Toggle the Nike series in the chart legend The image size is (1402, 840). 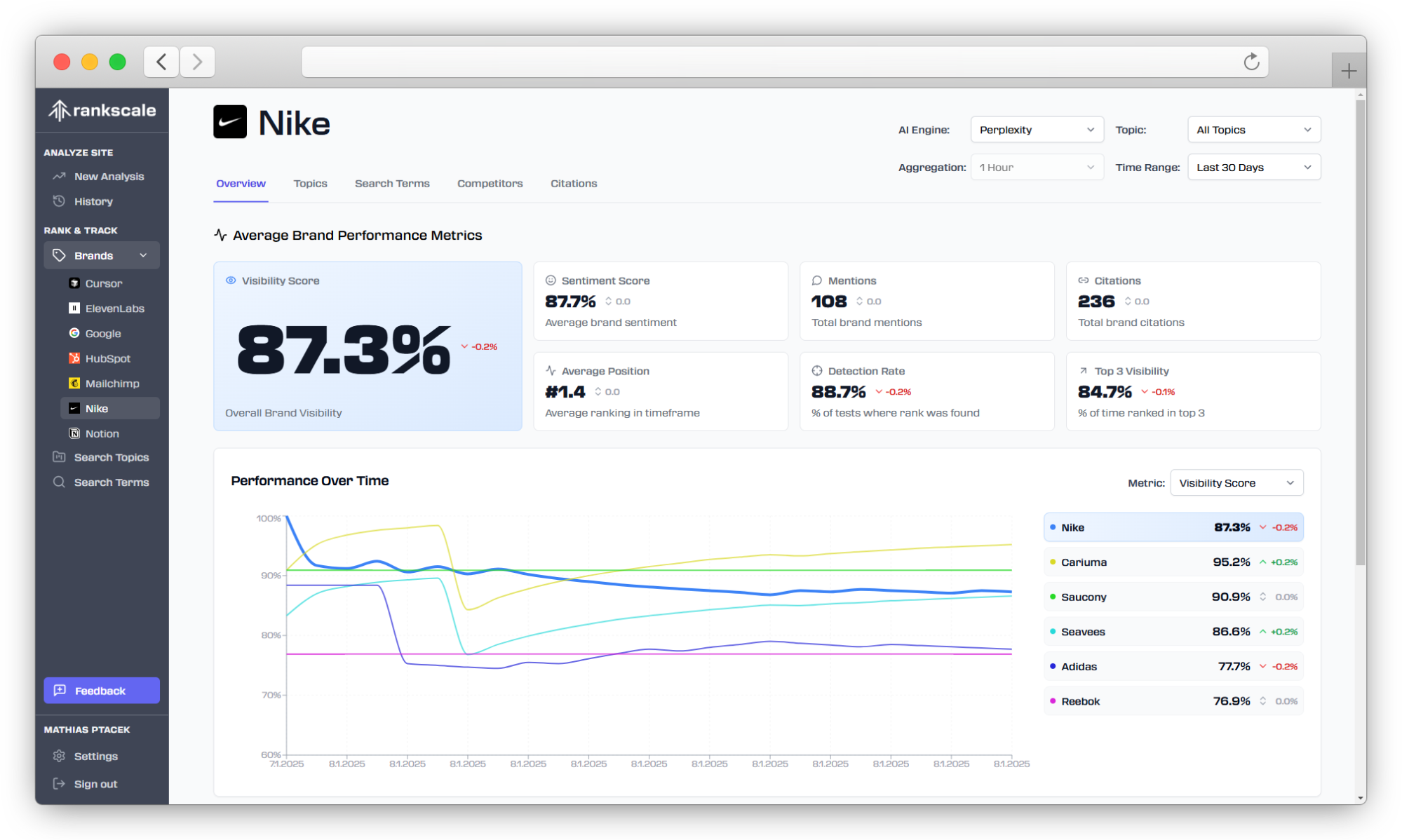pyautogui.click(x=1173, y=527)
